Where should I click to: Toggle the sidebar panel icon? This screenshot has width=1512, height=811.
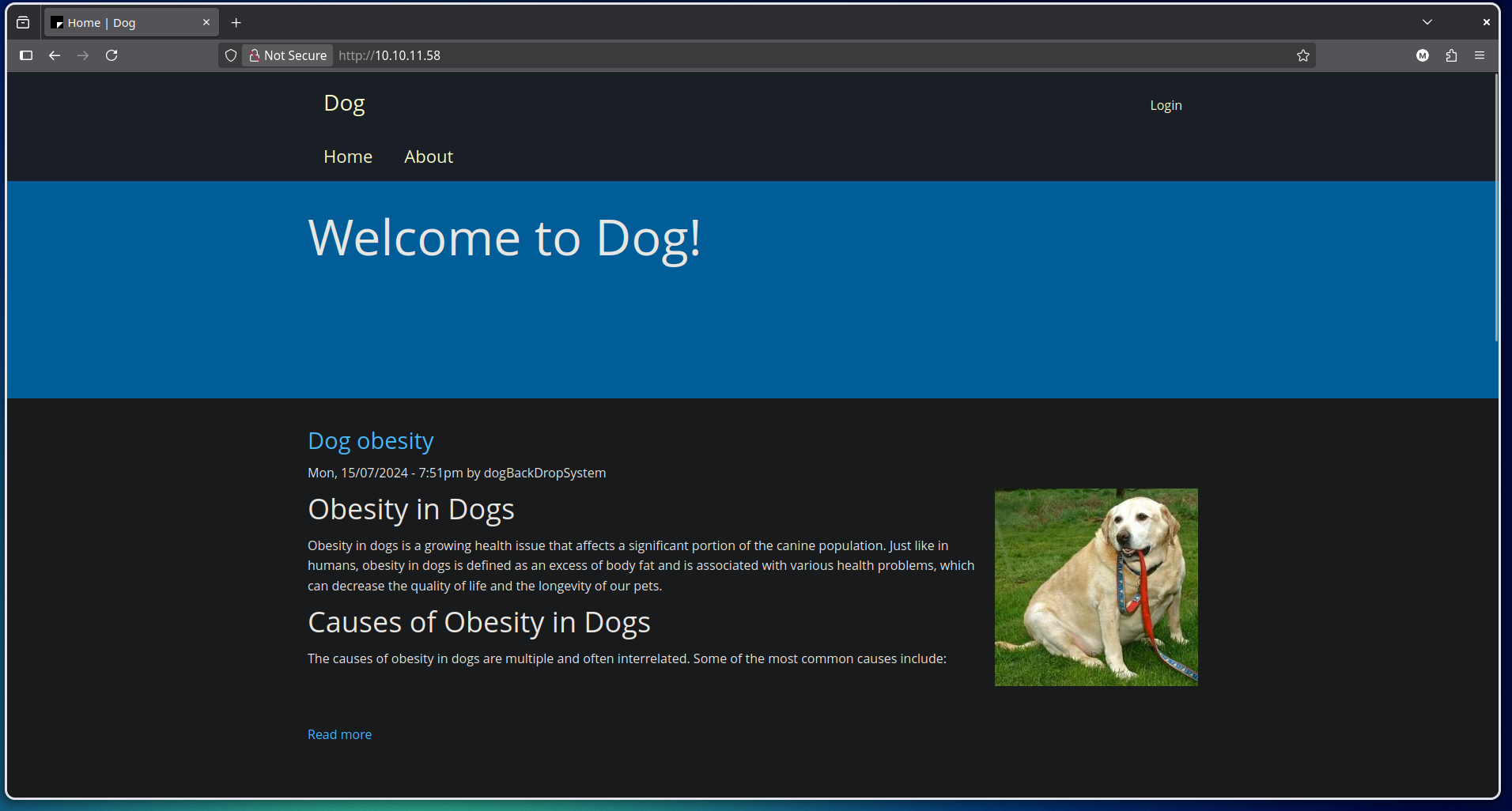[26, 55]
